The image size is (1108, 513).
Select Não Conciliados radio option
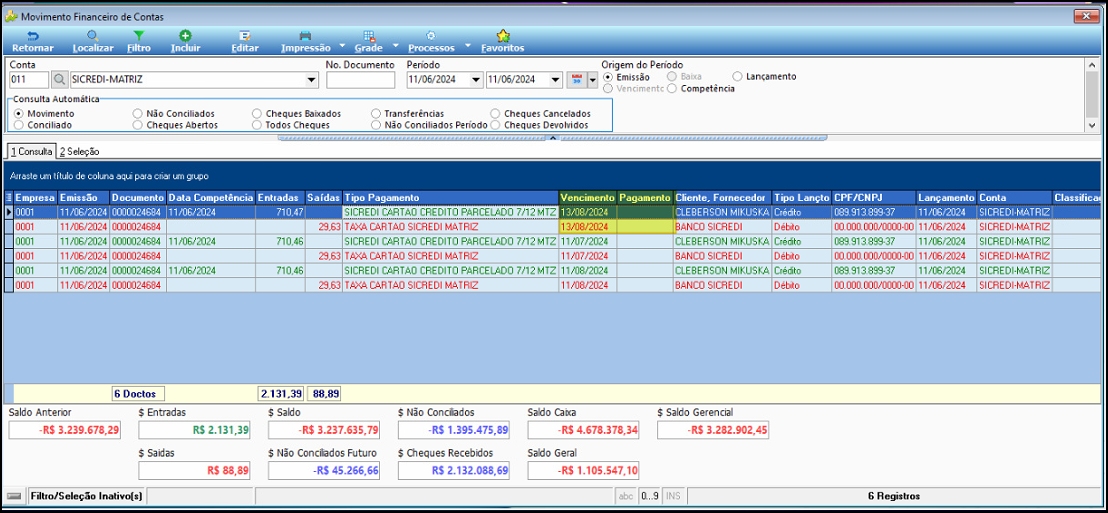click(138, 113)
